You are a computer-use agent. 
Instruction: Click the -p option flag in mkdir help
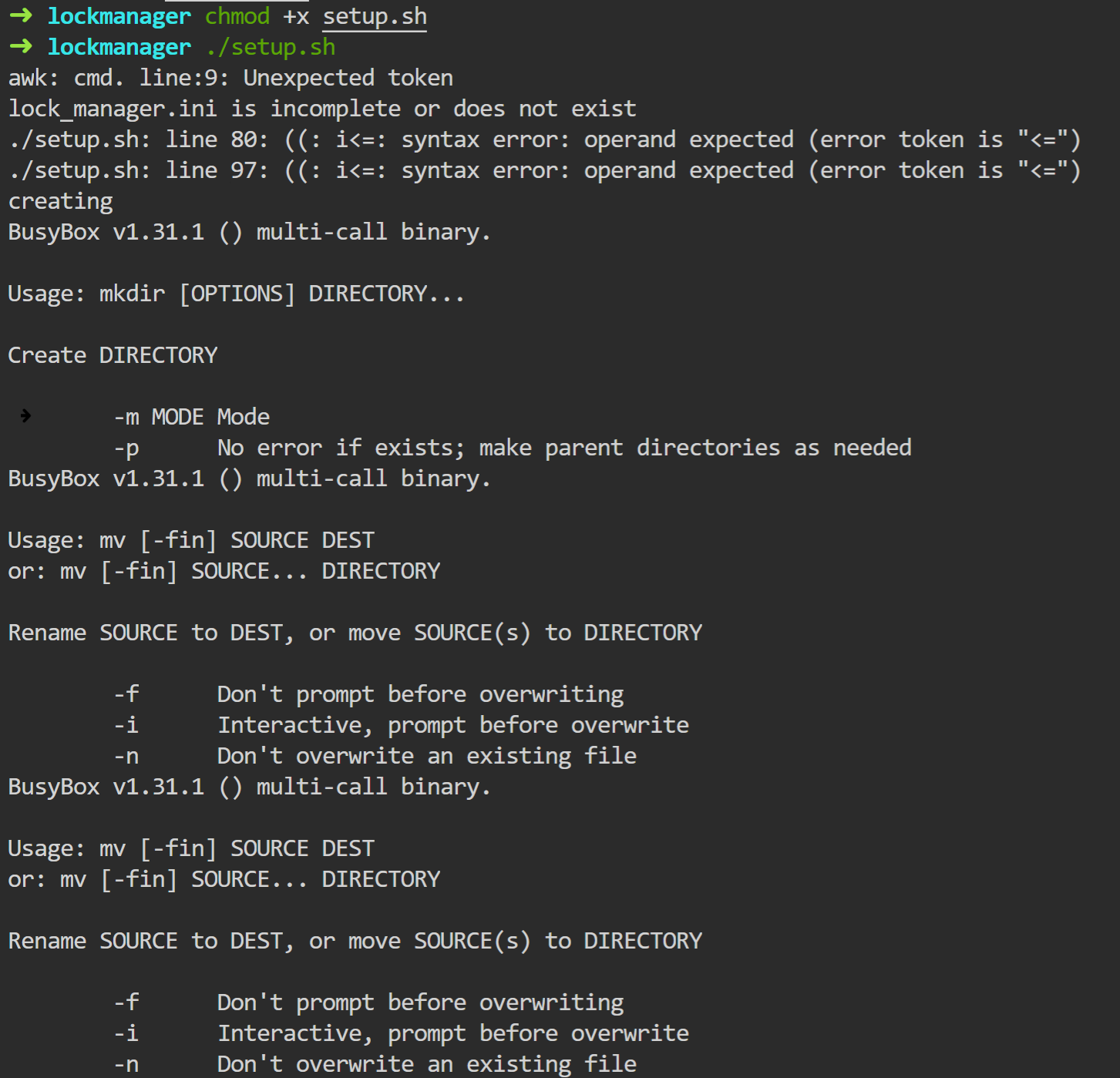(x=126, y=448)
